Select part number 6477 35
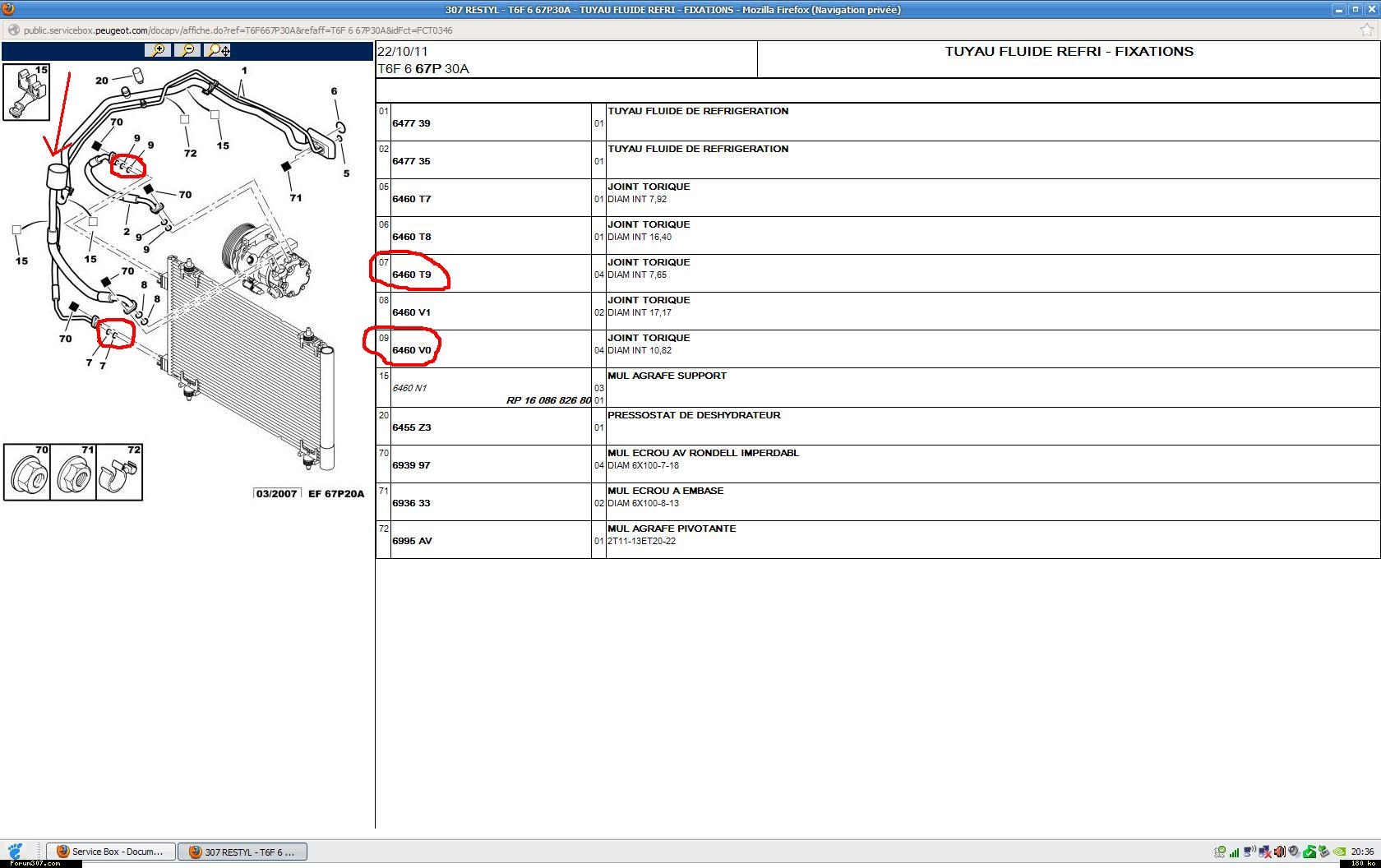 pyautogui.click(x=411, y=161)
